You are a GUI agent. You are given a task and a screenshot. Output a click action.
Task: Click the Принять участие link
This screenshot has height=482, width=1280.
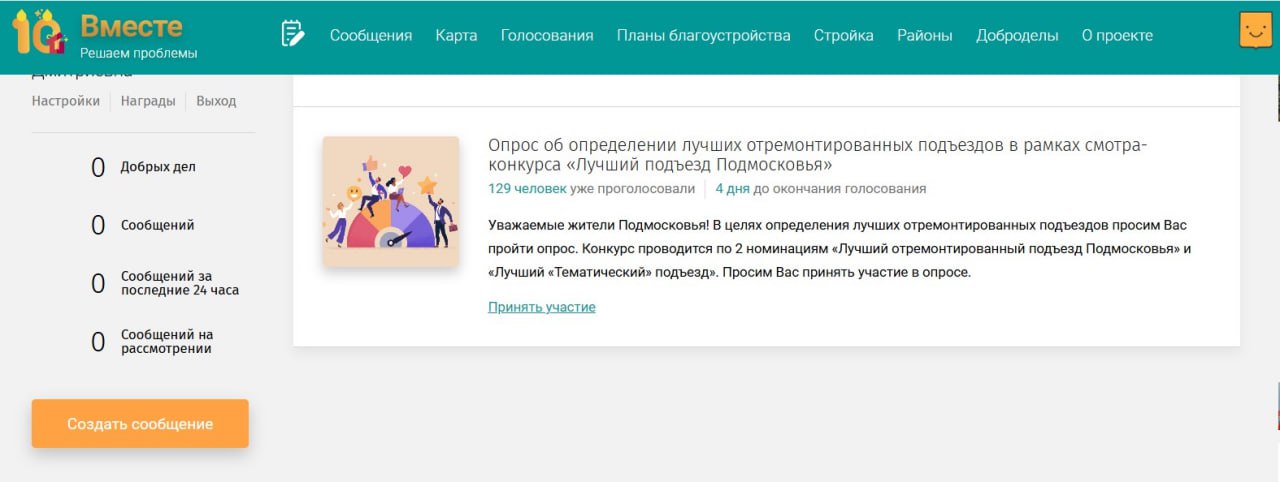coord(541,307)
